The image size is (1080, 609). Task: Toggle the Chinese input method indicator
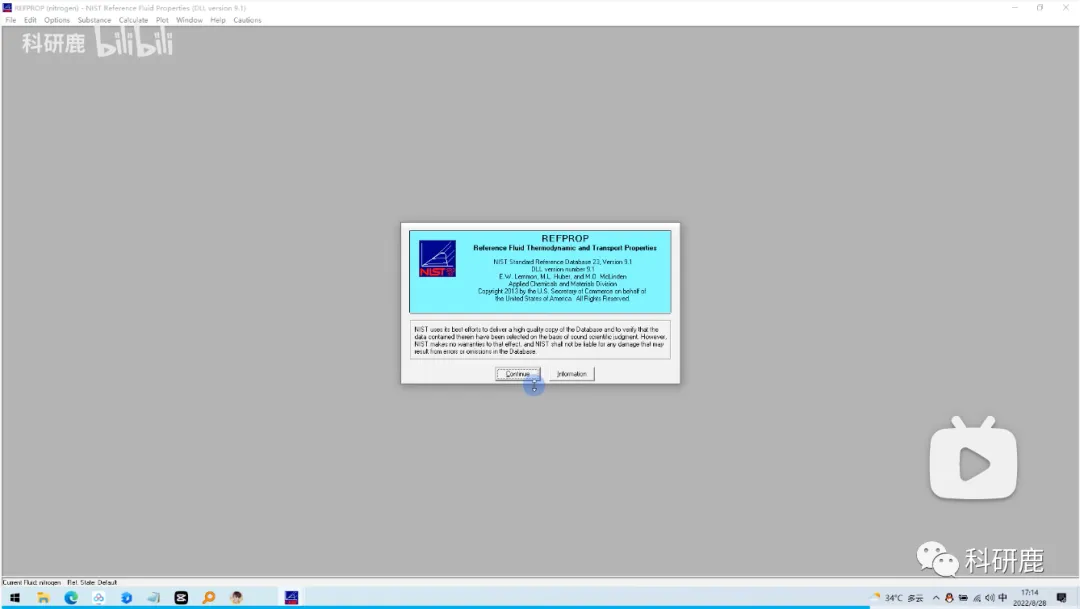point(1003,598)
